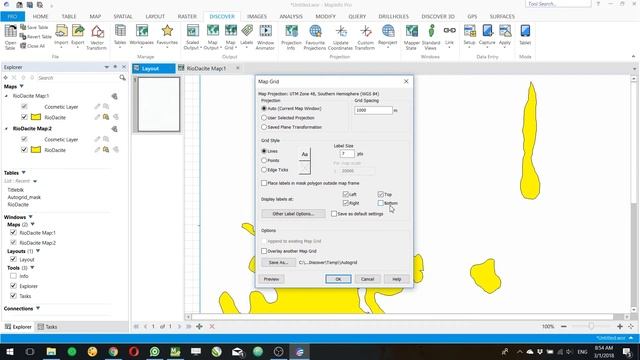Uncheck the Left label display checkbox

click(x=346, y=194)
